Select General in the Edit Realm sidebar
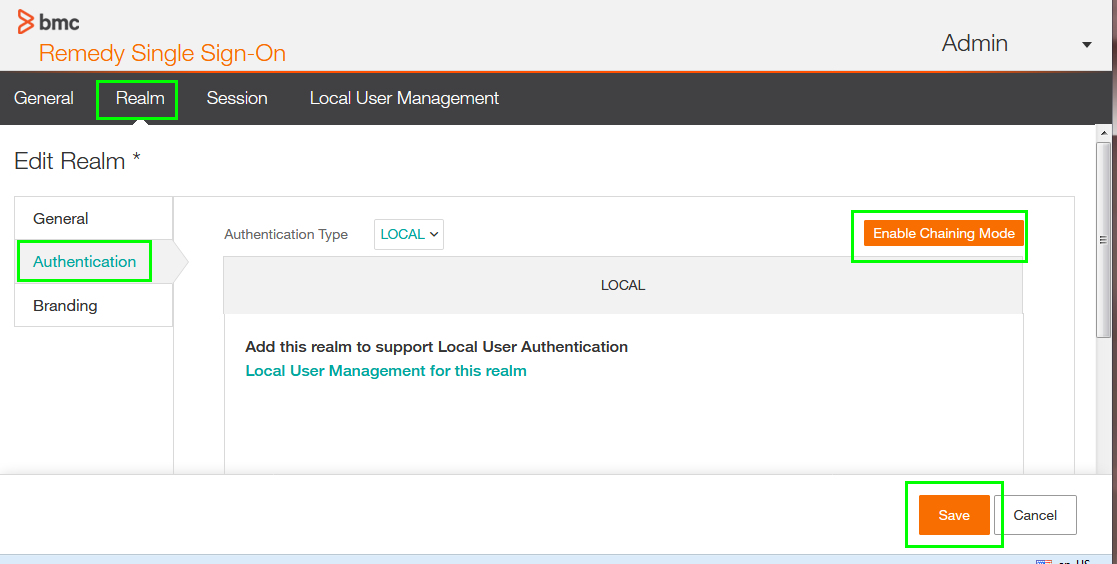 (x=93, y=219)
